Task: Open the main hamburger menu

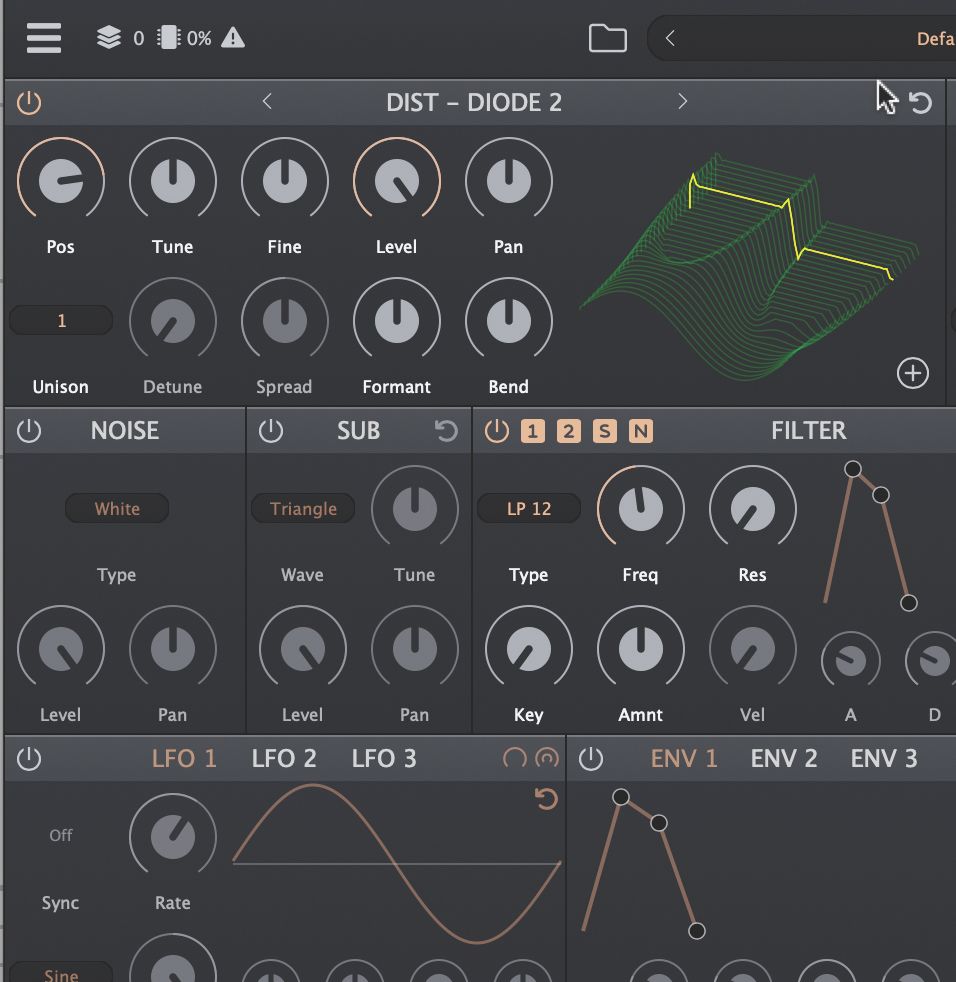Action: 42,37
